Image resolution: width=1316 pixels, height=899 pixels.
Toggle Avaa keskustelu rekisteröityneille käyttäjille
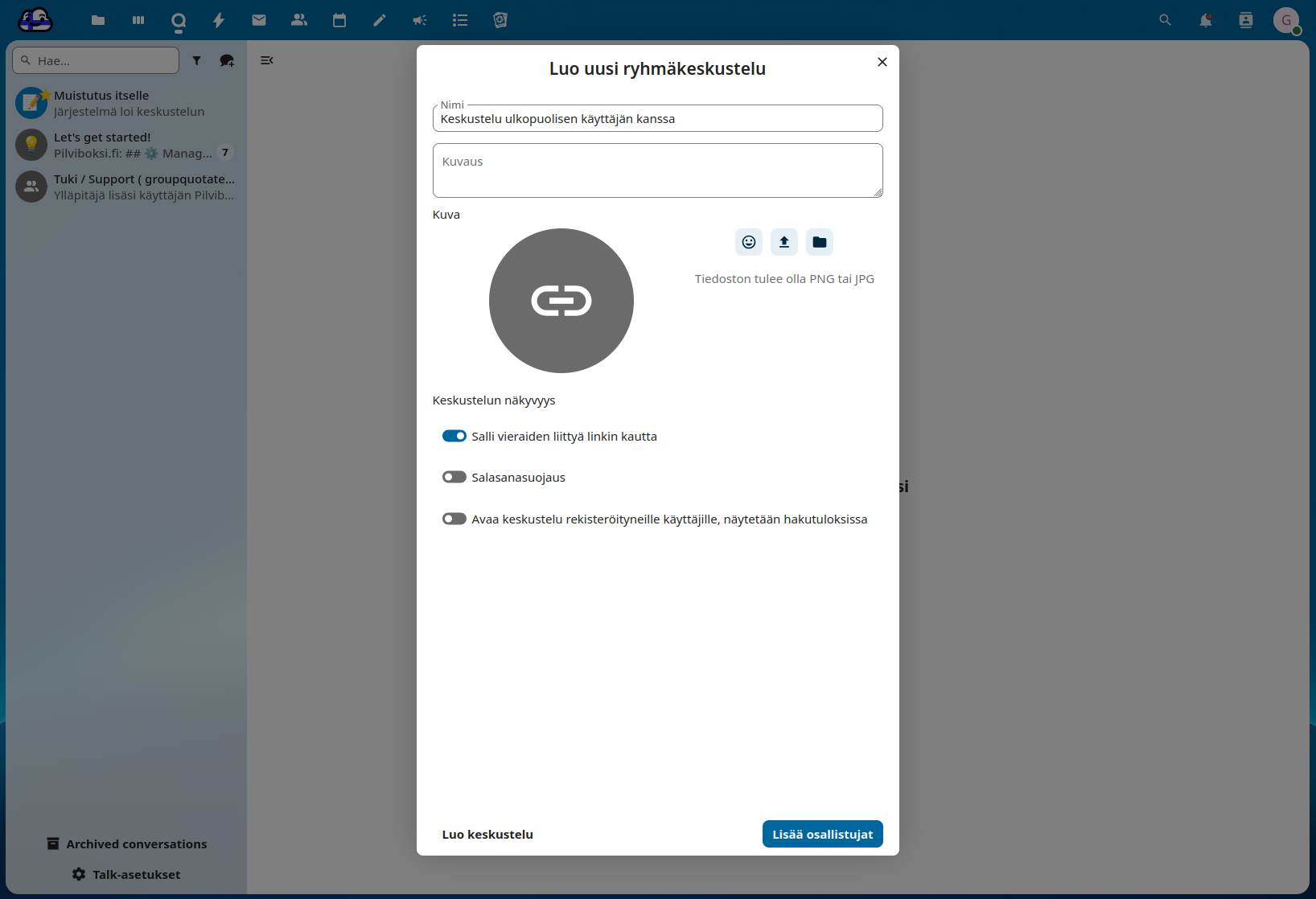(454, 519)
